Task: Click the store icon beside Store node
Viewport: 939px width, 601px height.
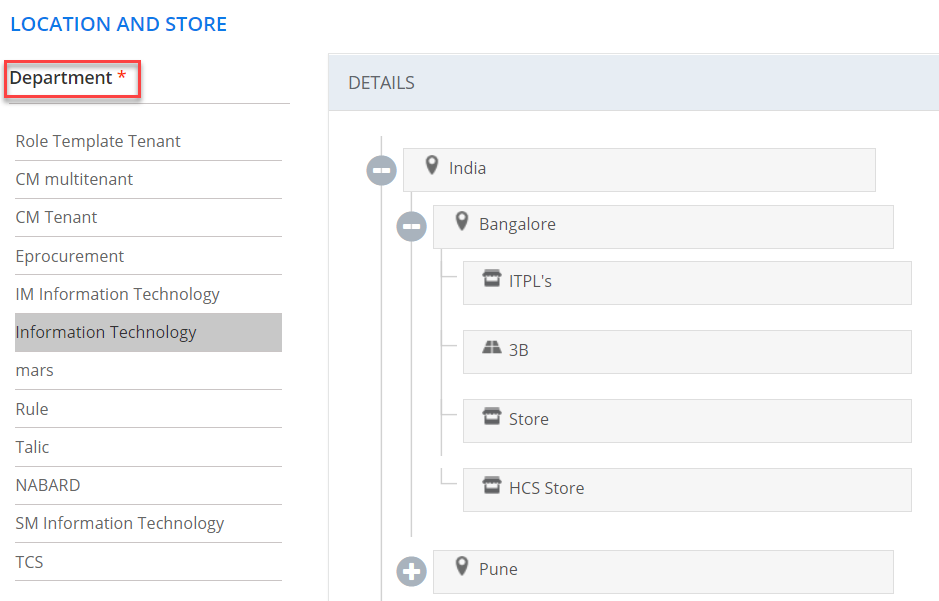Action: [491, 417]
